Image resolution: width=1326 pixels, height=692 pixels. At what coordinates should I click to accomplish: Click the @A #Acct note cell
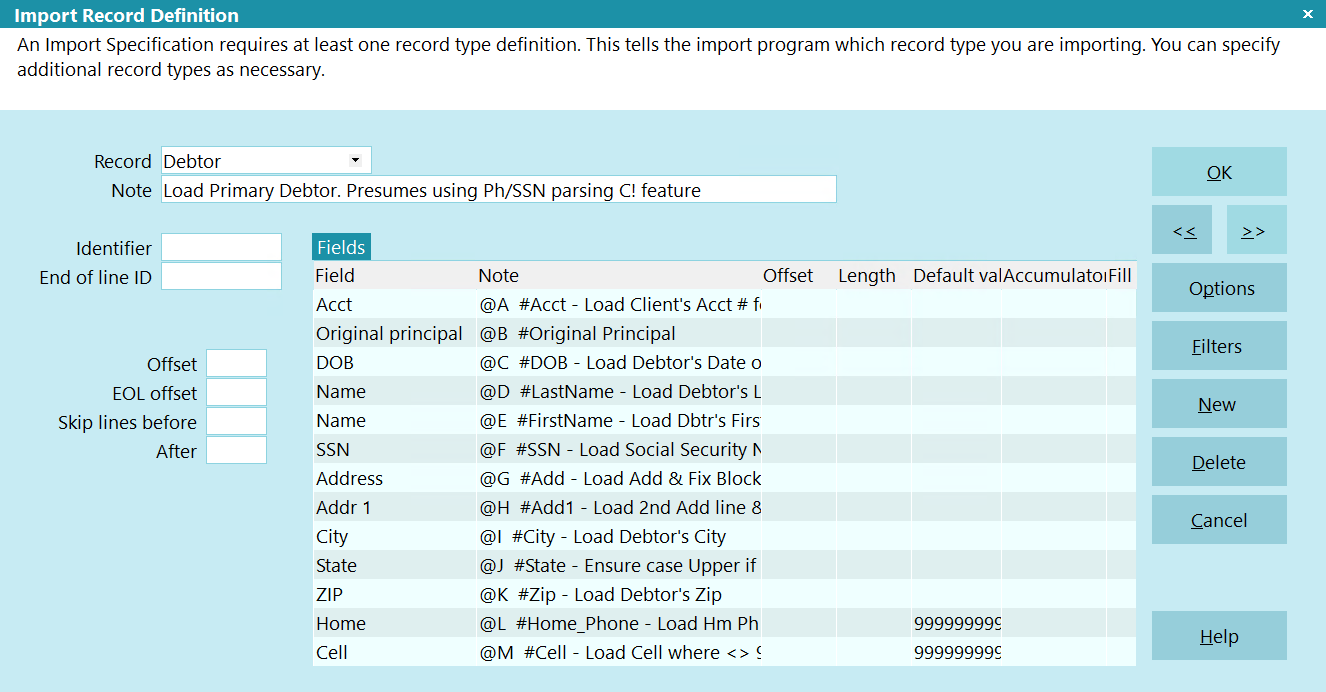tap(618, 304)
